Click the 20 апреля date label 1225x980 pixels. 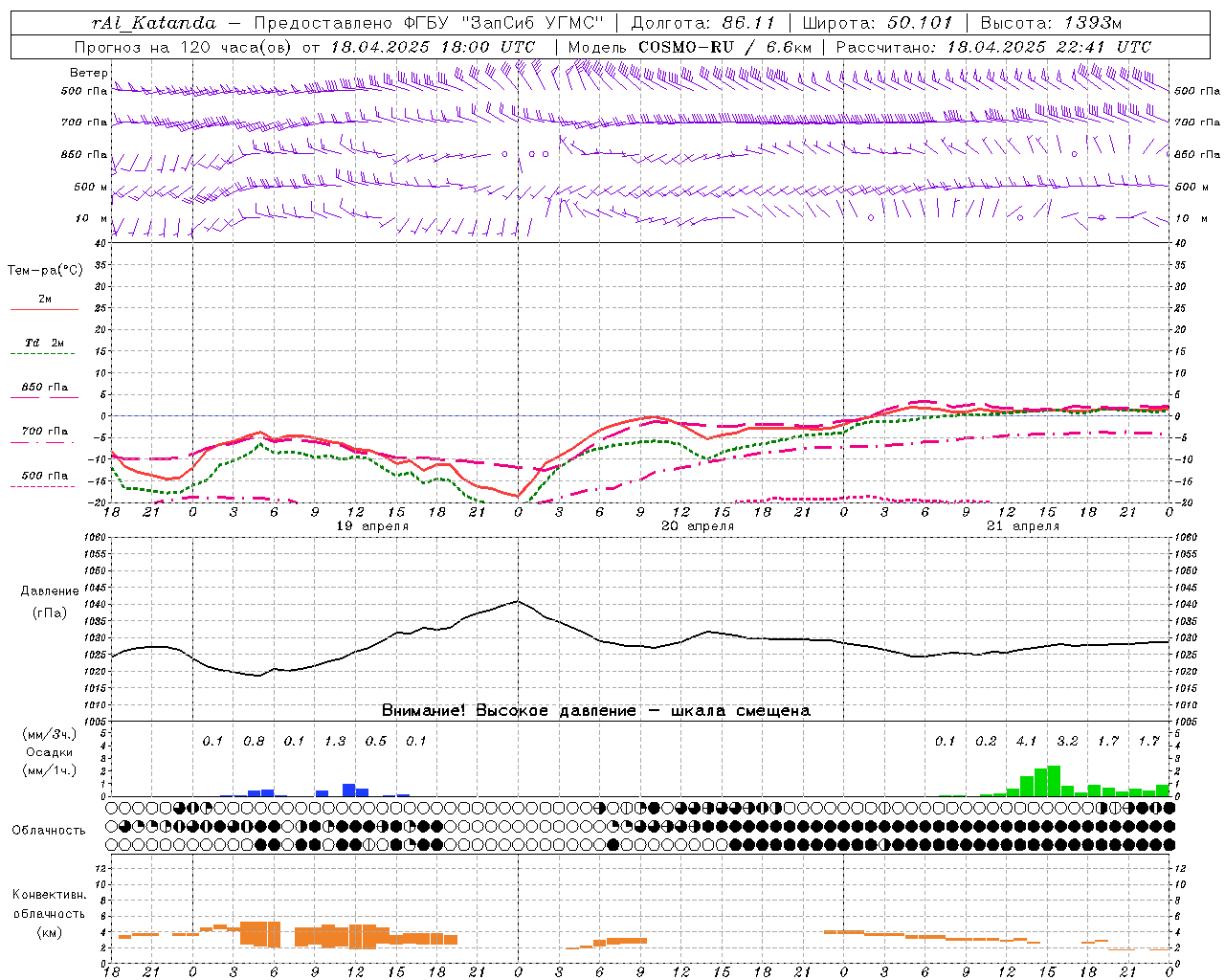click(698, 525)
